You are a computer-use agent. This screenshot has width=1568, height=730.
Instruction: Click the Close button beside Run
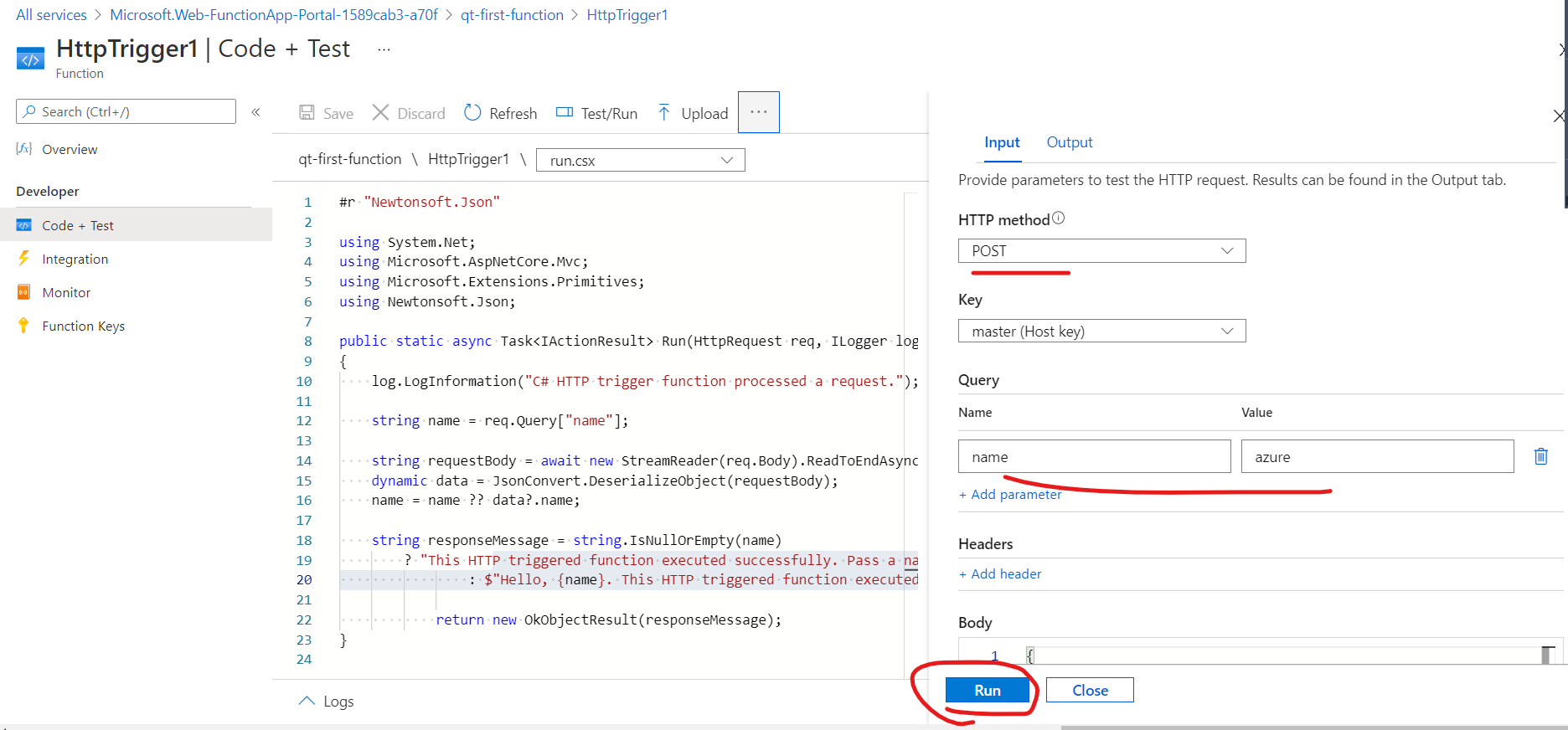coord(1090,690)
